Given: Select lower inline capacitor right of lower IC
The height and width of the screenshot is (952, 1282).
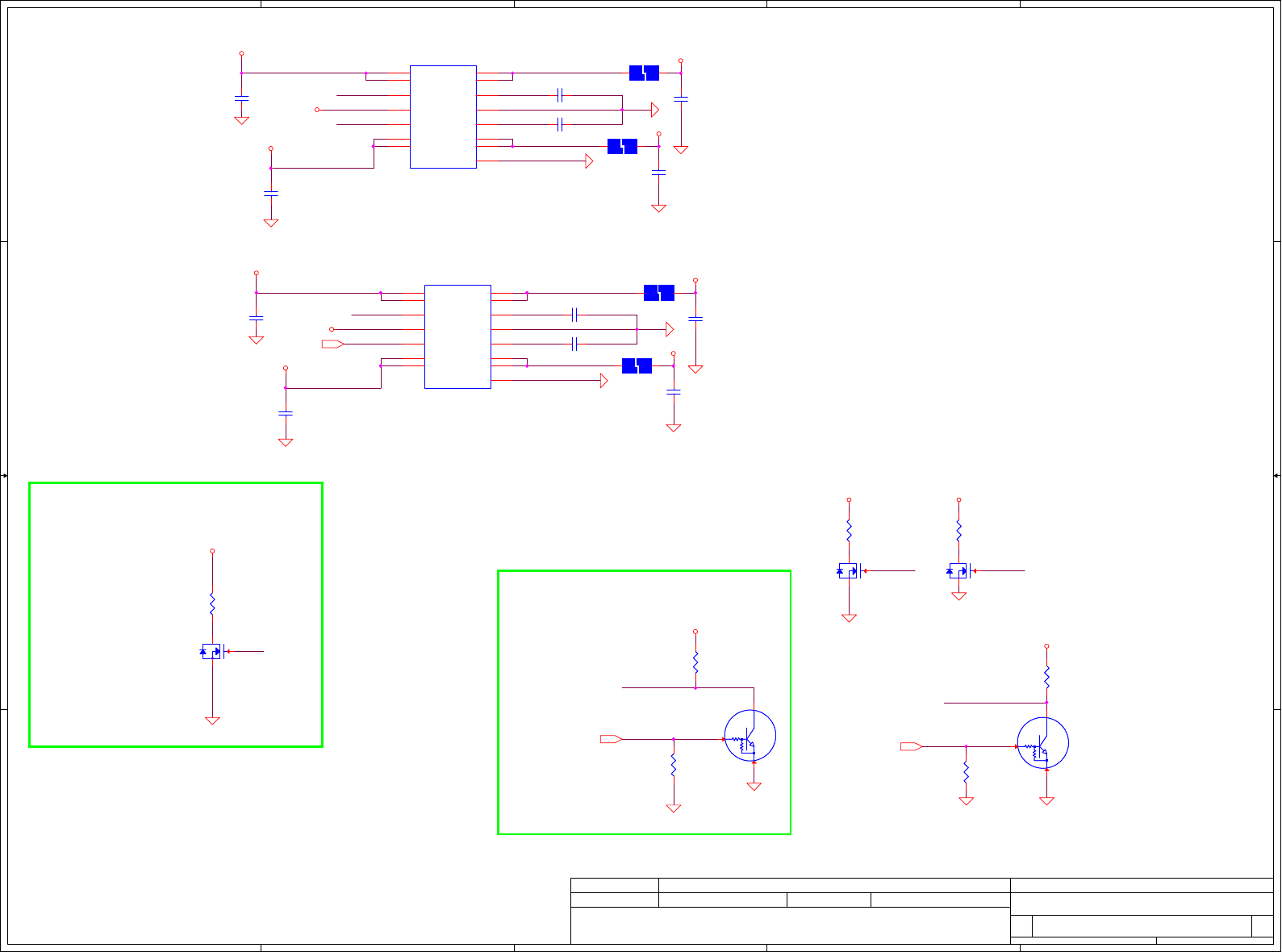Looking at the screenshot, I should tap(574, 344).
